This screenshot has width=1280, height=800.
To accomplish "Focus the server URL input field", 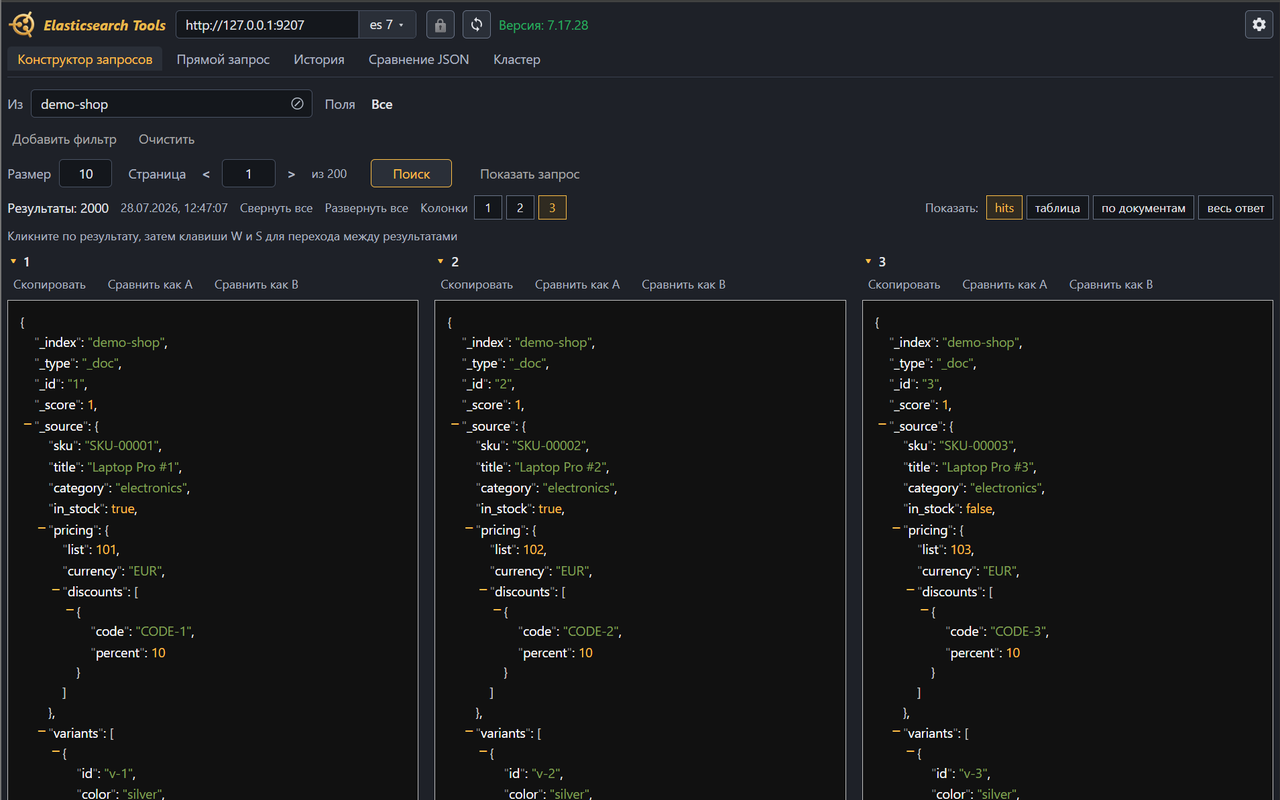I will click(x=267, y=25).
